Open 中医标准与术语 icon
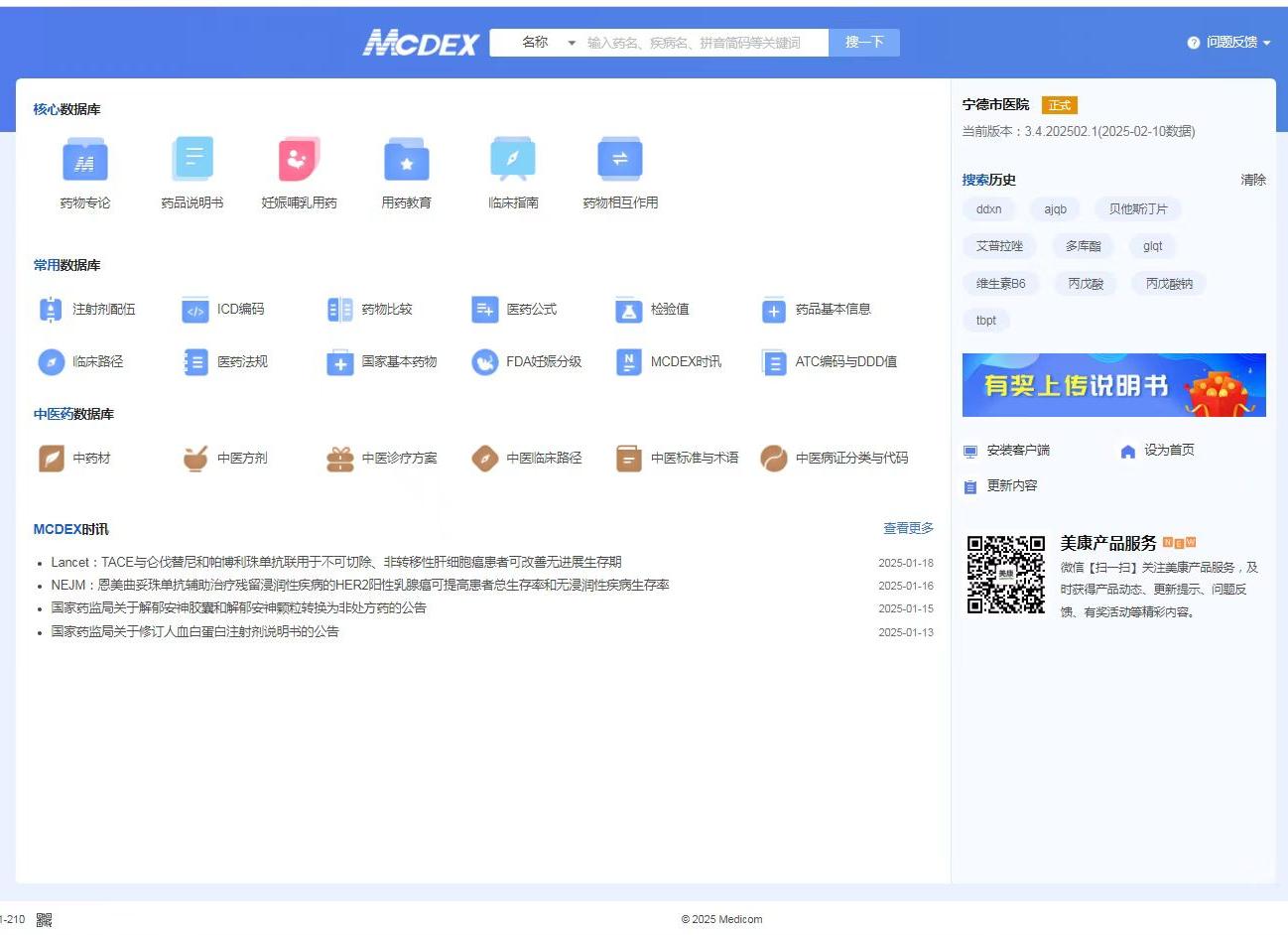The image size is (1288, 935). [x=628, y=459]
